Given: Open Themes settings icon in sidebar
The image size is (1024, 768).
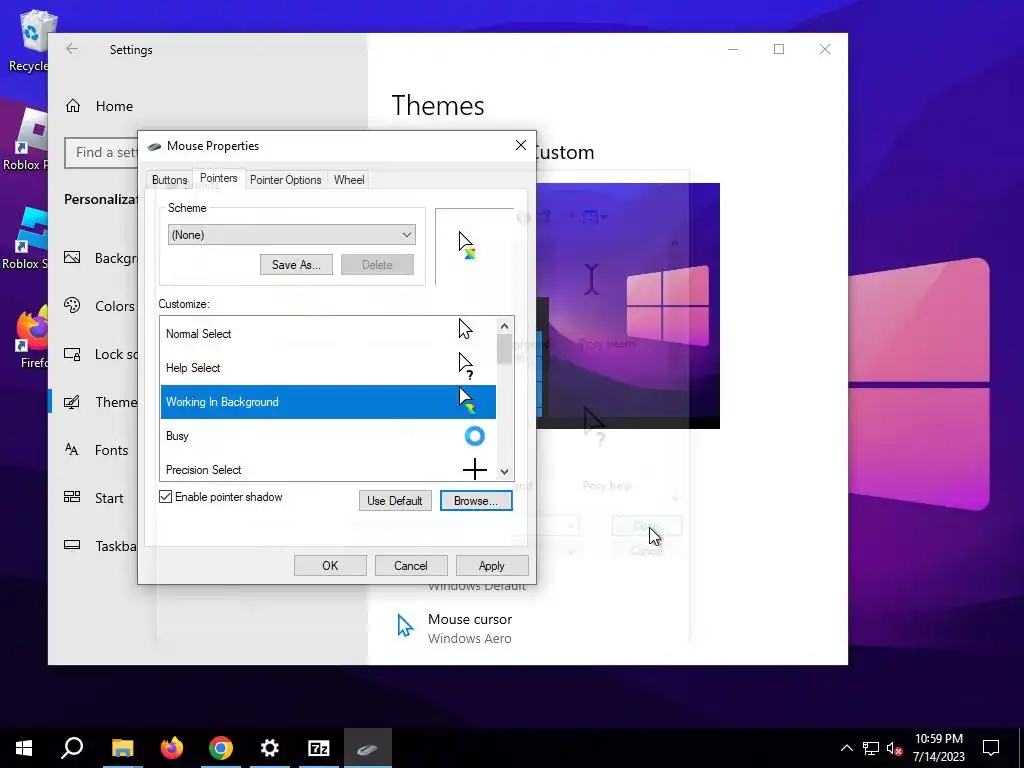Looking at the screenshot, I should tap(72, 402).
